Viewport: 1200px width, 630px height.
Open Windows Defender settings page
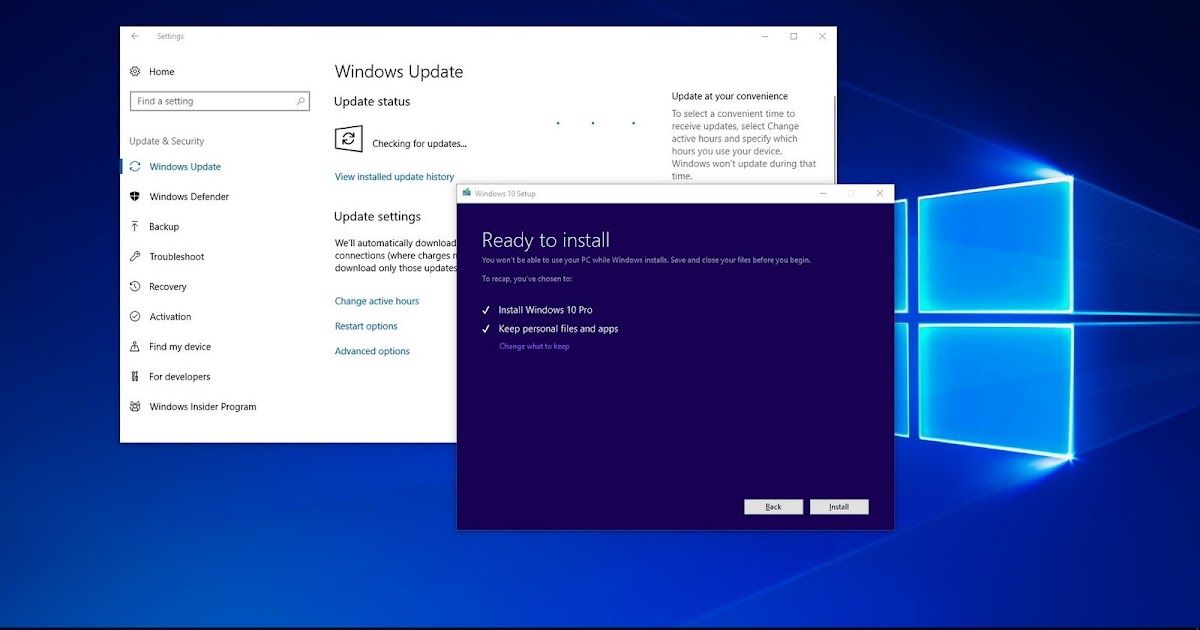tap(189, 197)
